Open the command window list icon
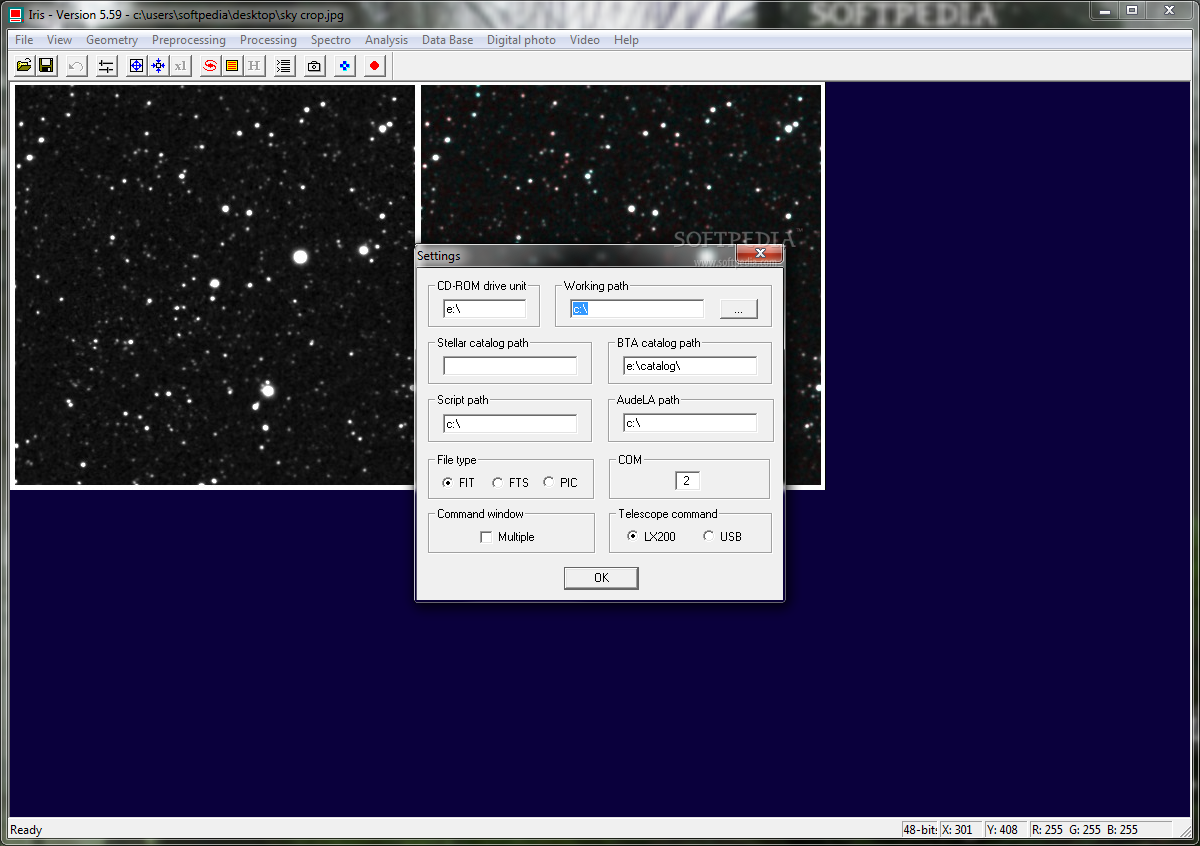Viewport: 1200px width, 846px height. pyautogui.click(x=284, y=66)
